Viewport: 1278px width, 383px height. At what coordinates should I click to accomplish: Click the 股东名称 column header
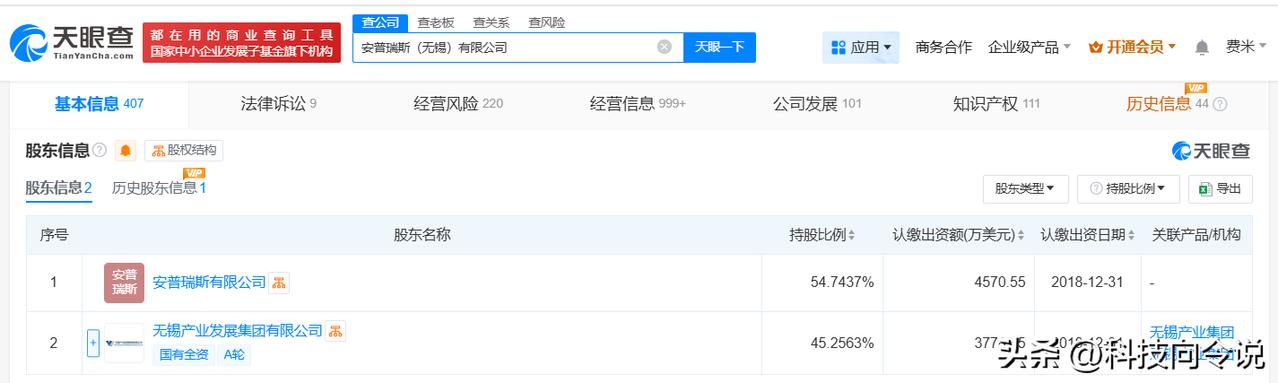tap(422, 235)
